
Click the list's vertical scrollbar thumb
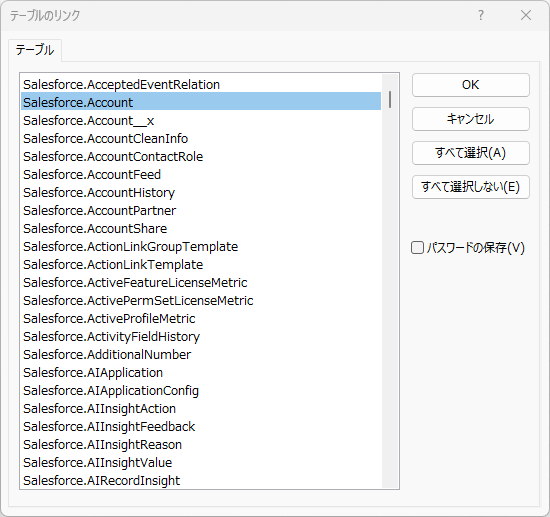[x=390, y=99]
